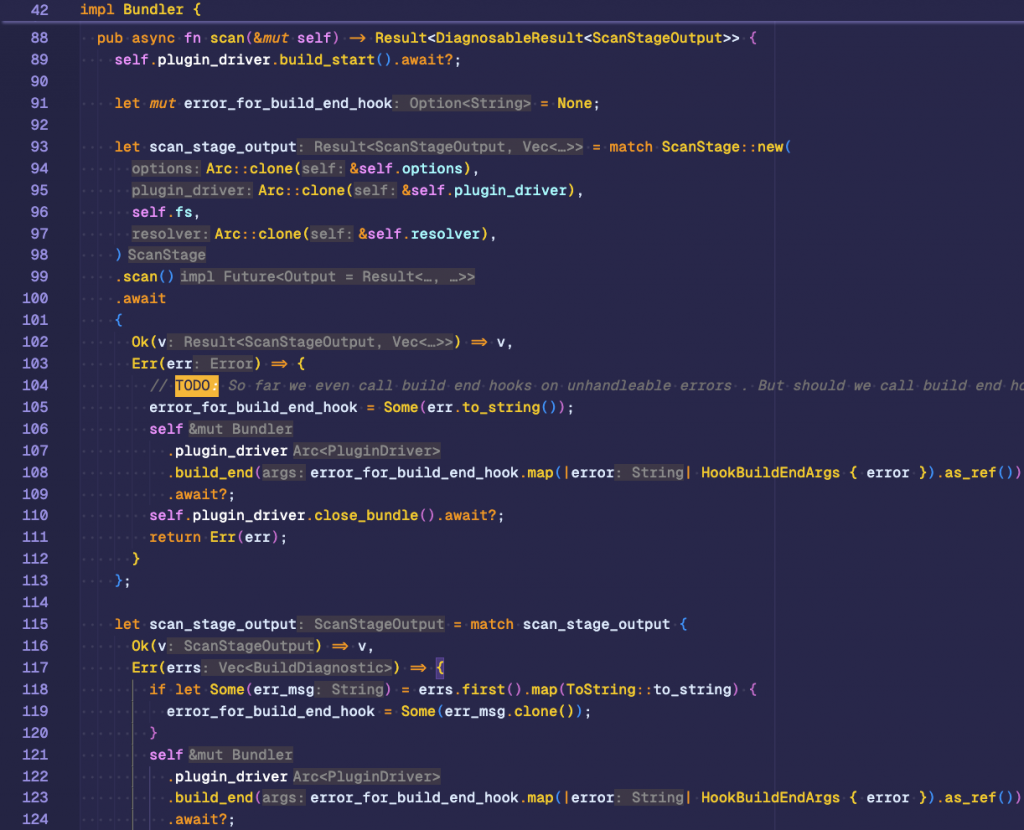This screenshot has height=830, width=1024.
Task: Click the 'match' keyword on line 115
Action: pos(492,624)
